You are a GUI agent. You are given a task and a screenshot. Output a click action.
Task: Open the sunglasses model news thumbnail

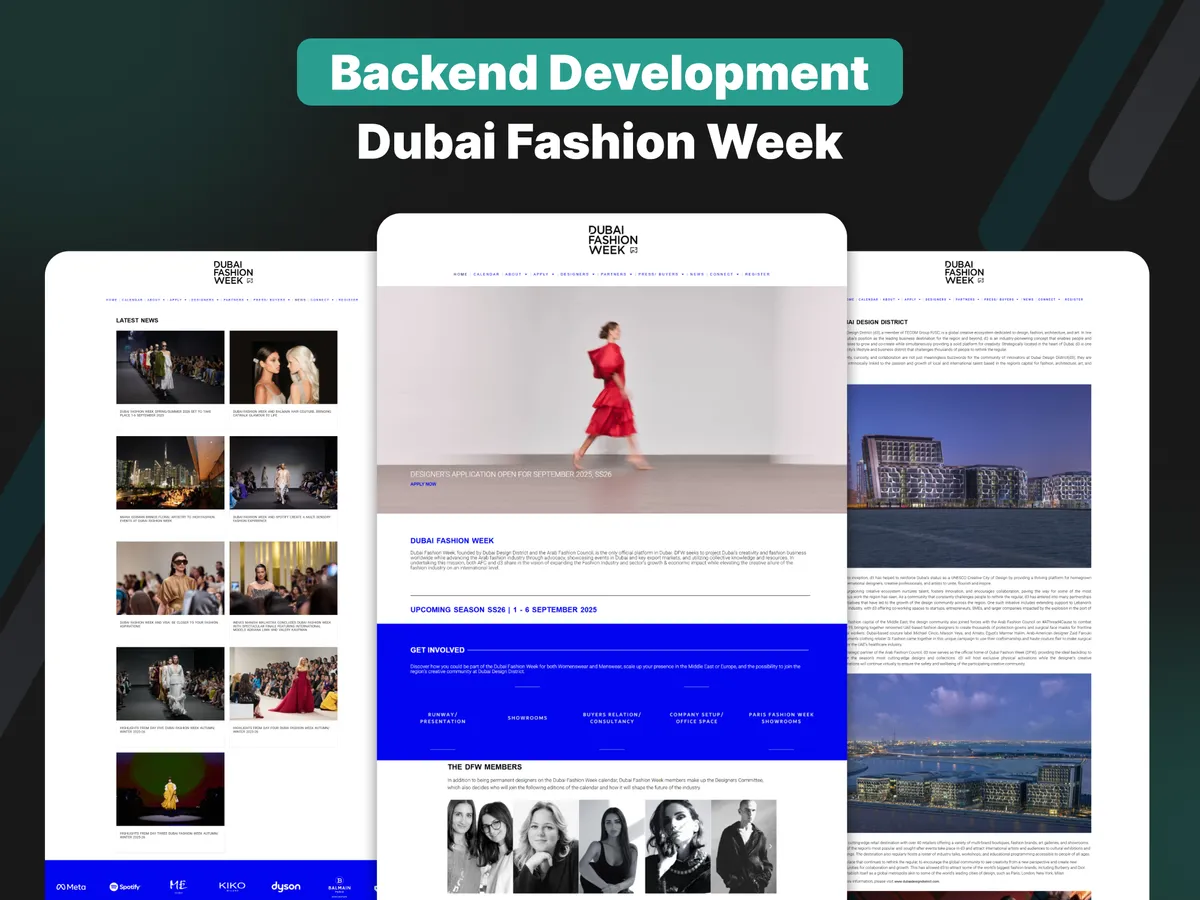170,578
